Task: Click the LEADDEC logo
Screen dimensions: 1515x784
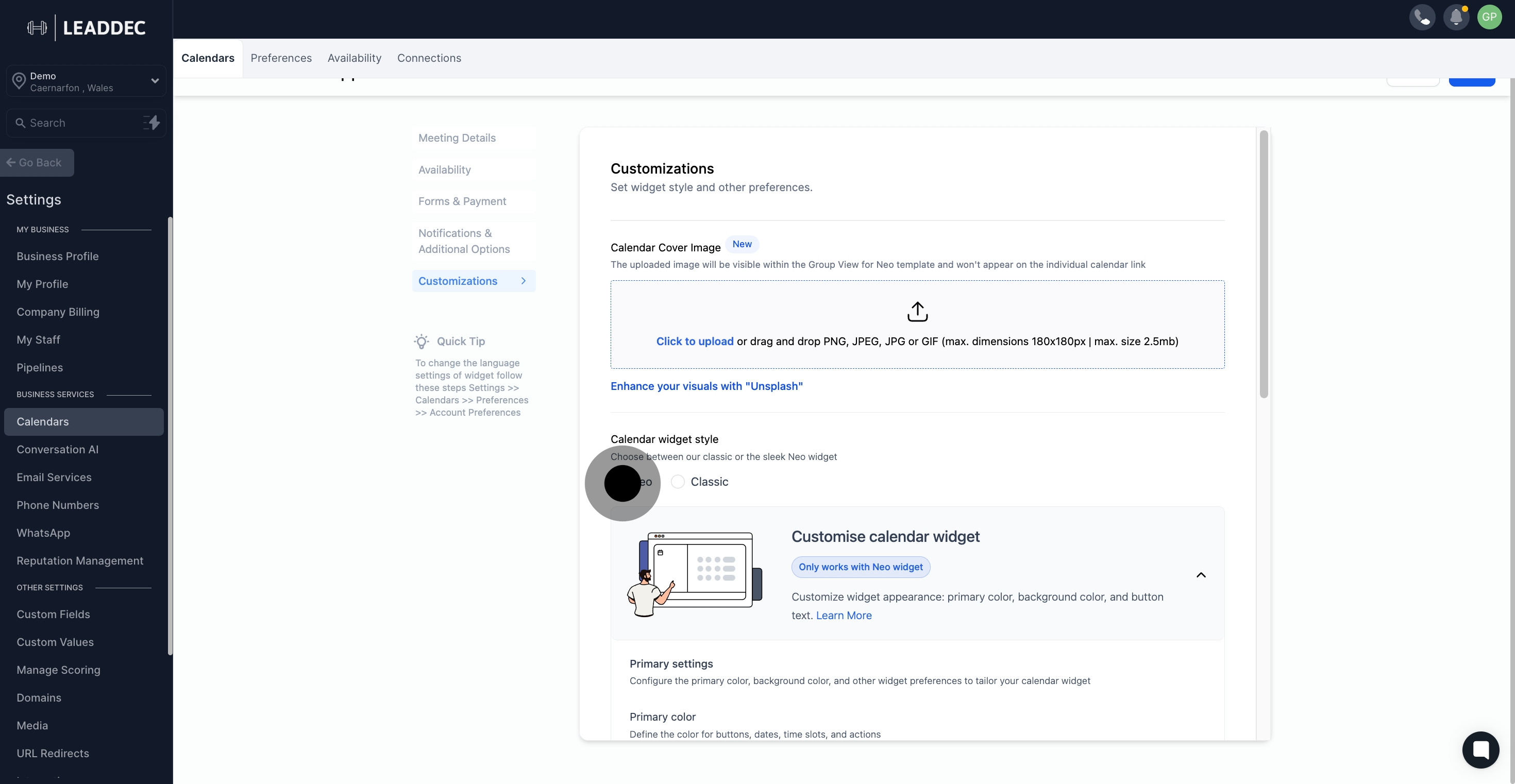Action: click(x=87, y=28)
